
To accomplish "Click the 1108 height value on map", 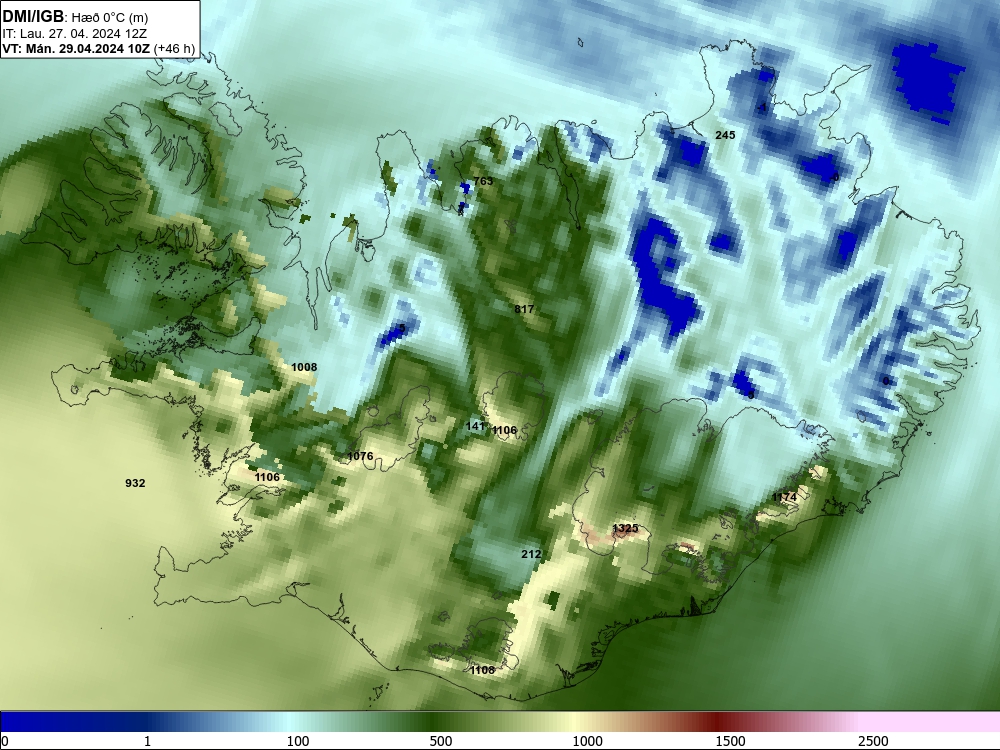I will 482,670.
